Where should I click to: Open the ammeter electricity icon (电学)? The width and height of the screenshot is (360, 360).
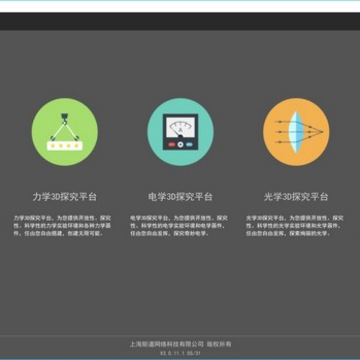pos(180,132)
